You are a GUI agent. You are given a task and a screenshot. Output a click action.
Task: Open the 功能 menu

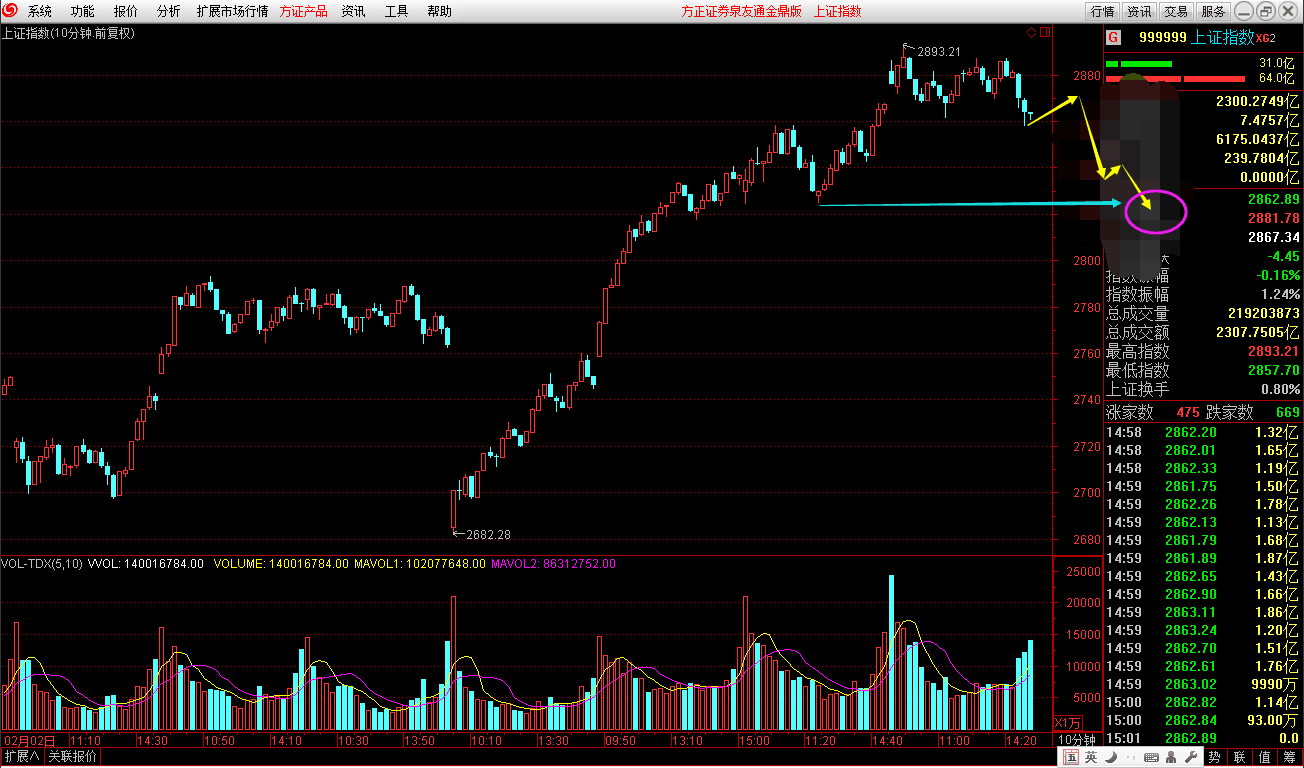(83, 12)
